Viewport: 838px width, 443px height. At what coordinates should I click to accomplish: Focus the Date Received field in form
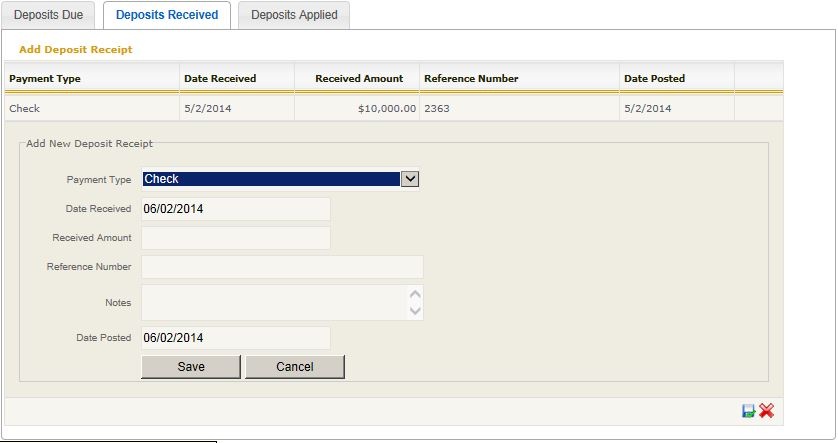point(235,209)
